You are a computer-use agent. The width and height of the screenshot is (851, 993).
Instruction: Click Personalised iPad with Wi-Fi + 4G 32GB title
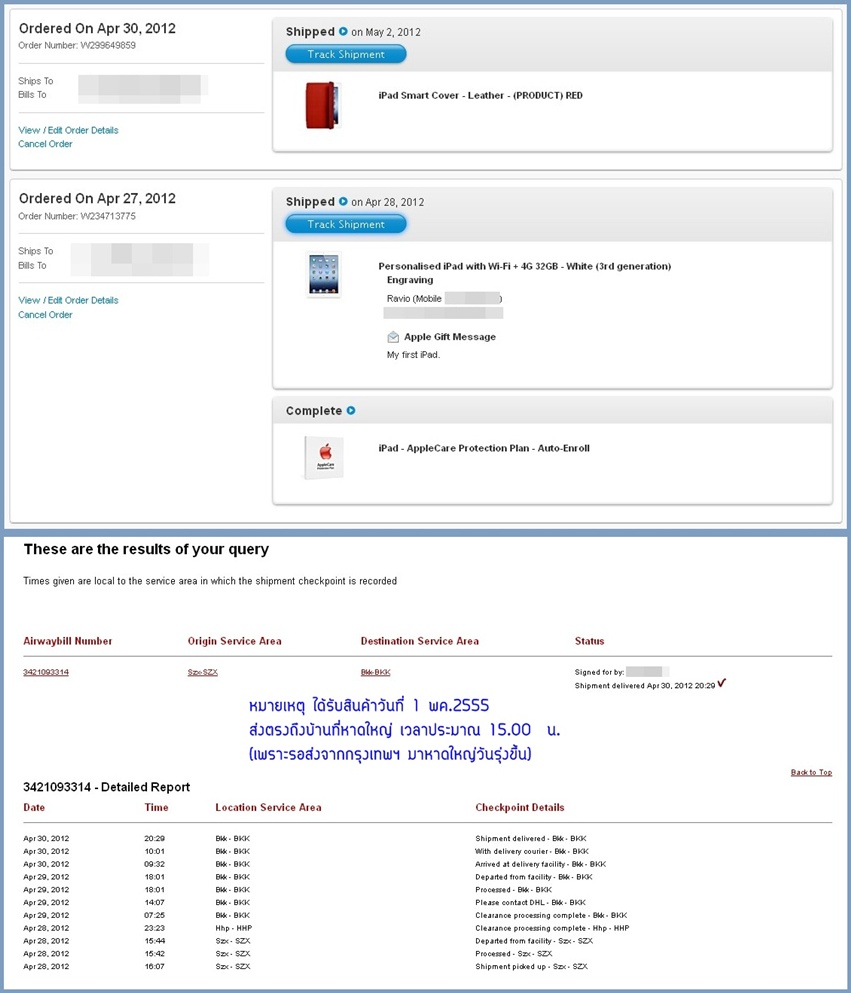pos(525,266)
